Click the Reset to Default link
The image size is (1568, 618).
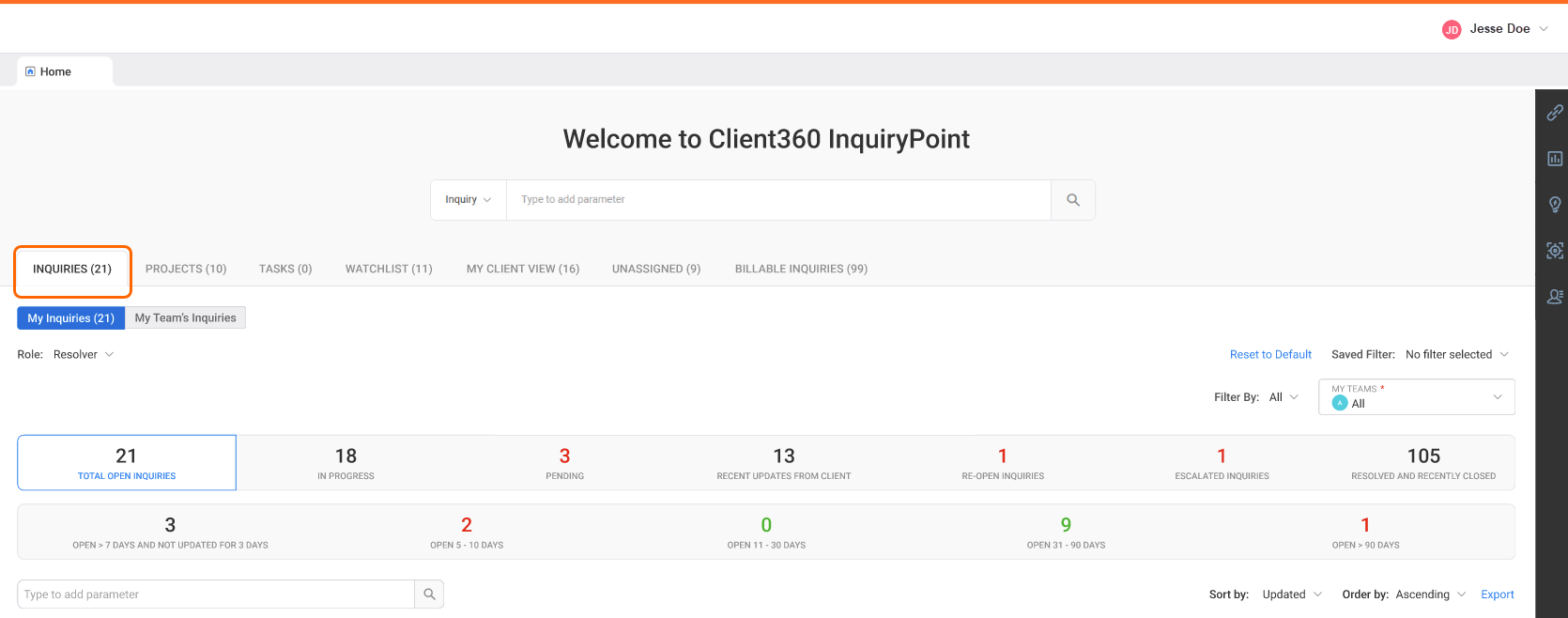point(1270,354)
